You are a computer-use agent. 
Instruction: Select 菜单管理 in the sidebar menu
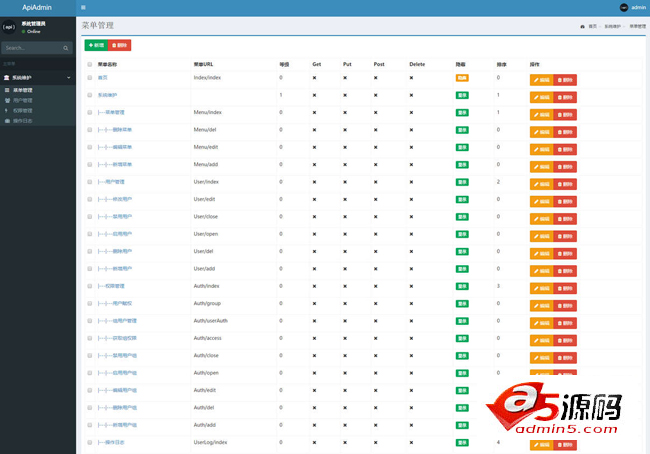22,90
